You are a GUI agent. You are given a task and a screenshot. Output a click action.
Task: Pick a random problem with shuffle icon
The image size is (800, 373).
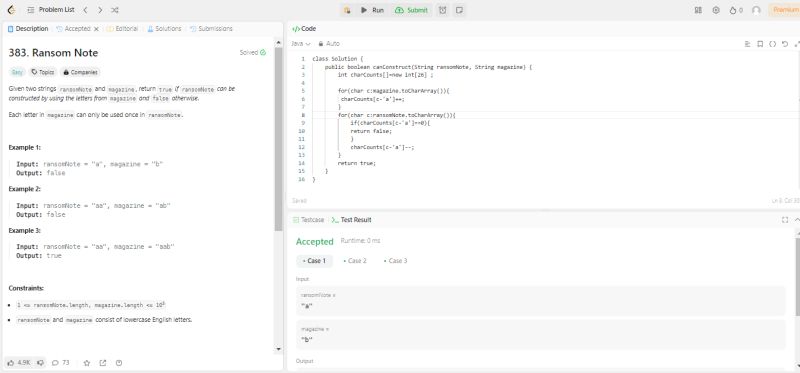tap(115, 10)
